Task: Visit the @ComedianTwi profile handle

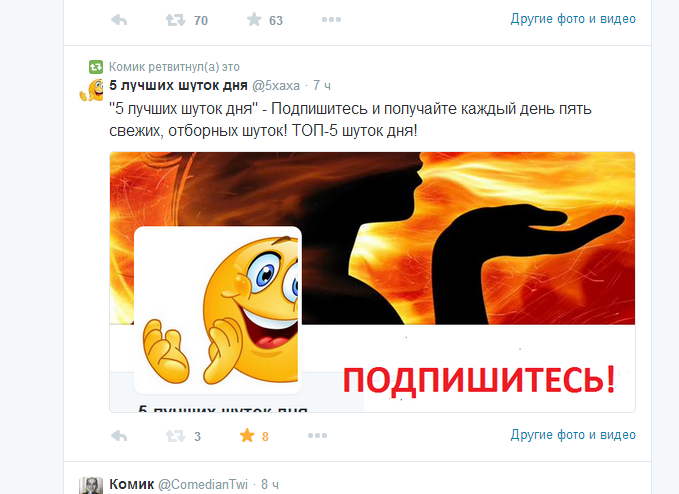Action: (x=203, y=484)
